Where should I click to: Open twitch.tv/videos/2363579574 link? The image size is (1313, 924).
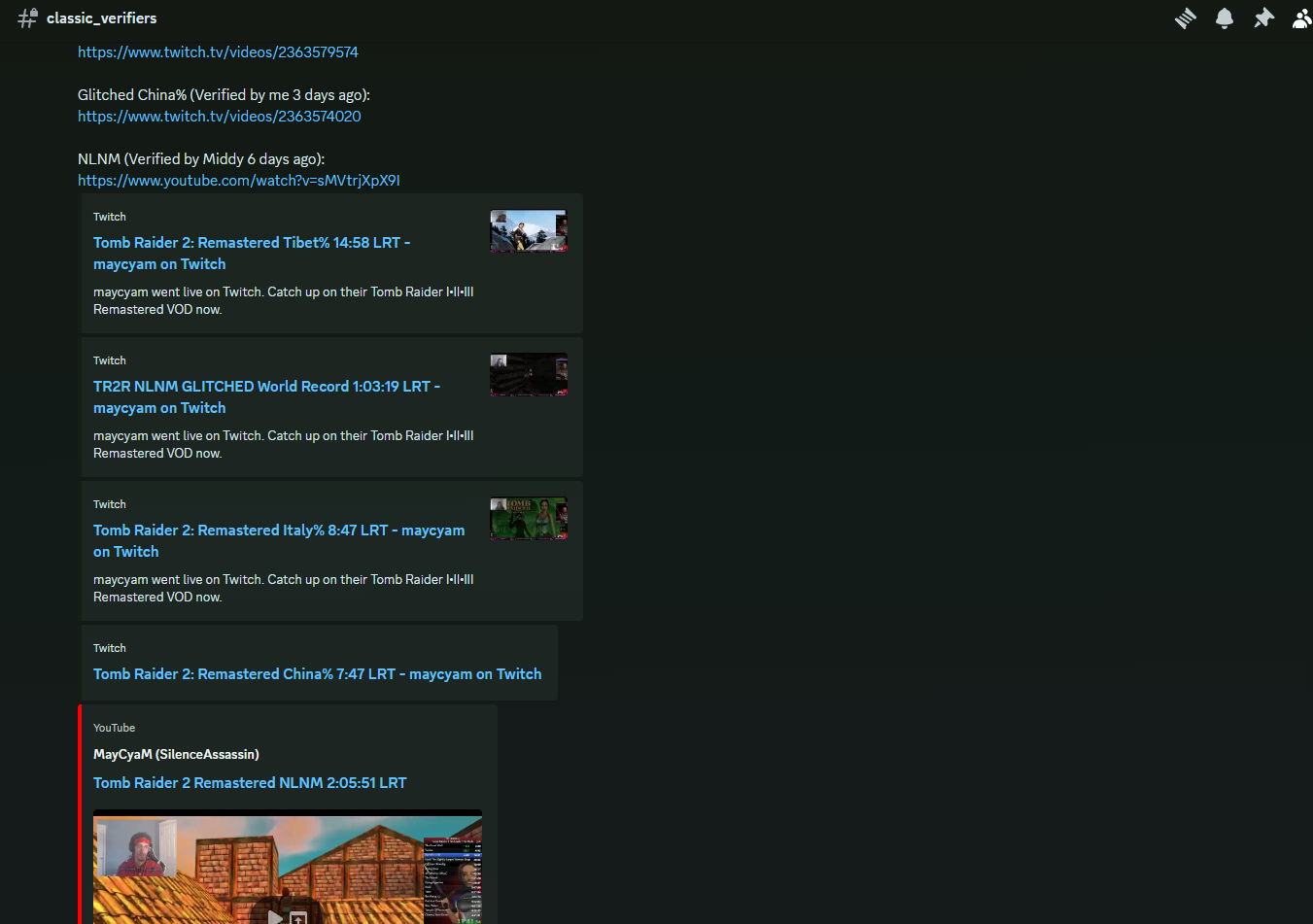click(x=218, y=52)
